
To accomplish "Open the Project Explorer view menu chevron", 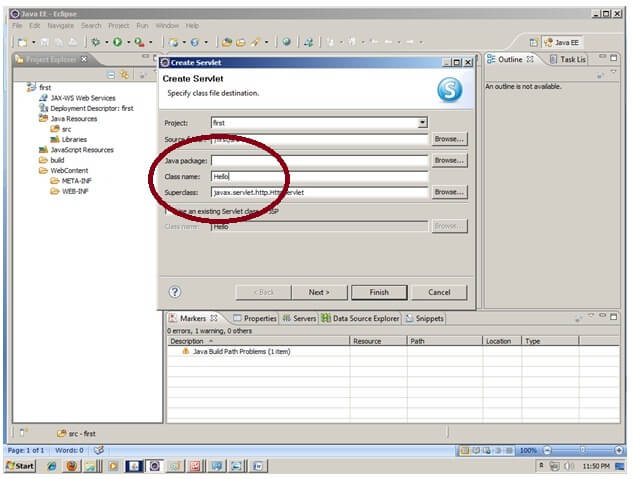I will 154,72.
